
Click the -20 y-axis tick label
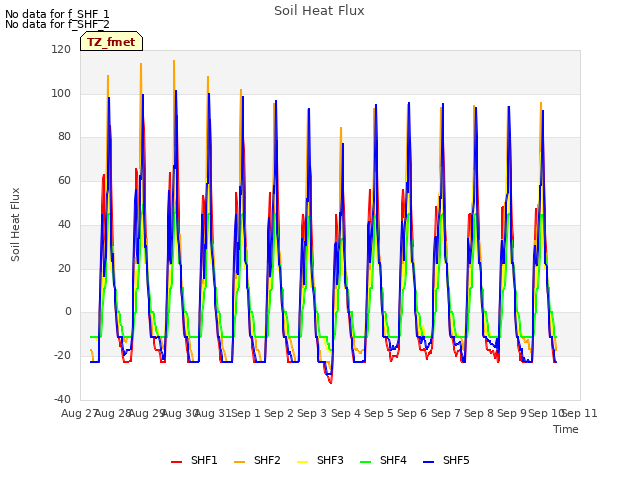tap(62, 355)
